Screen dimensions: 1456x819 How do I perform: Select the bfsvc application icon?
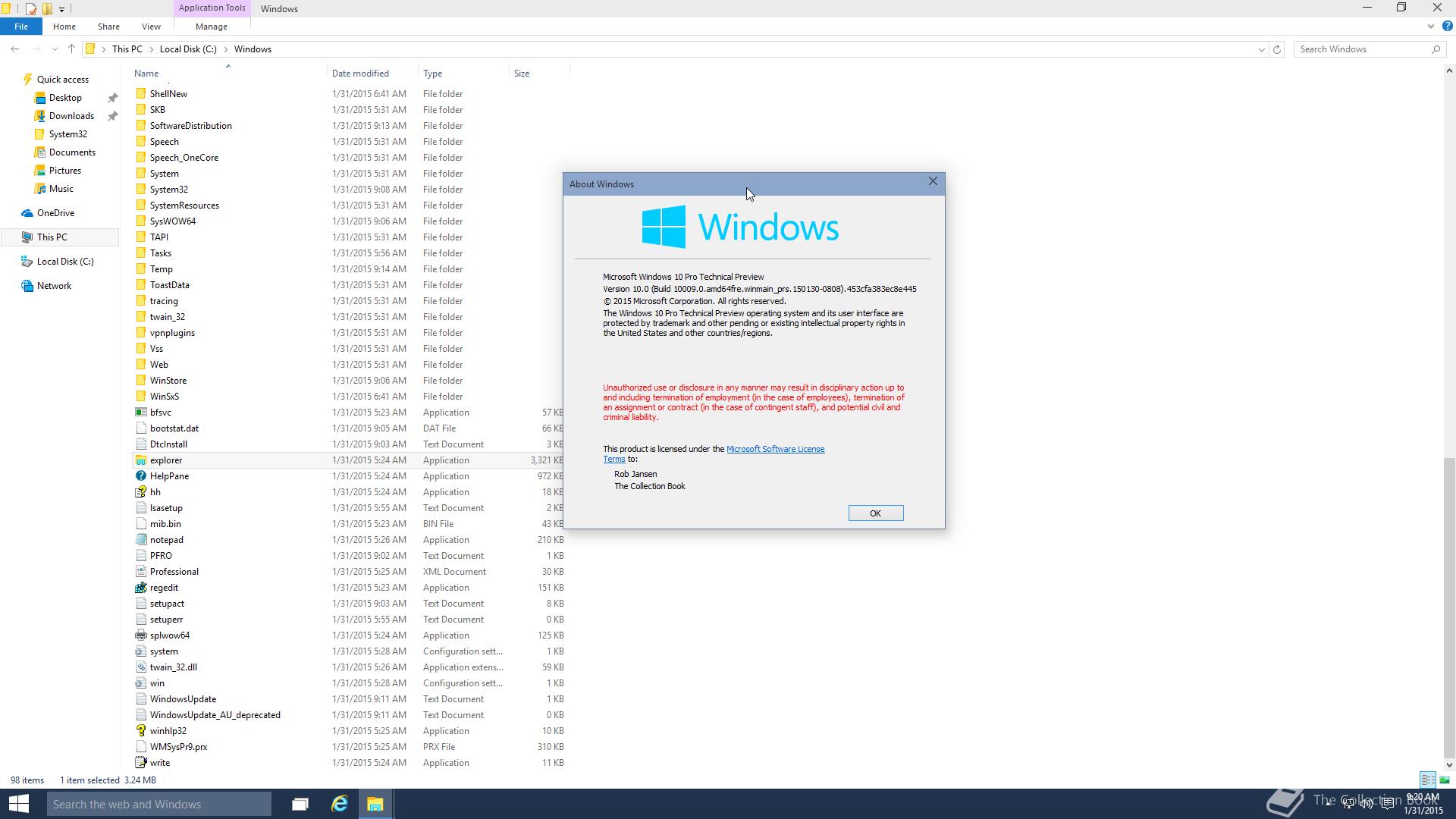click(x=140, y=413)
